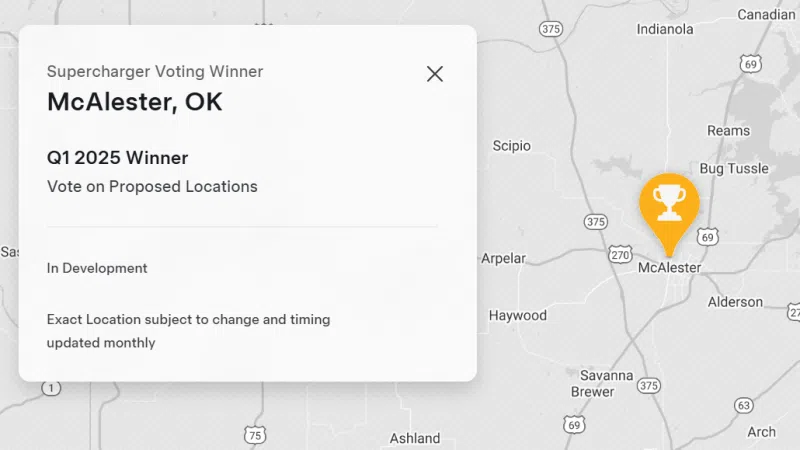Select the Scipio town label
This screenshot has width=800, height=450.
click(511, 146)
